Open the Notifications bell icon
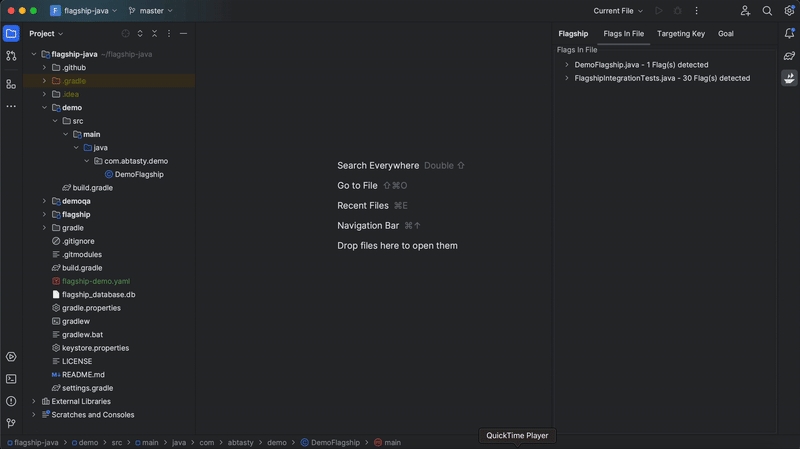 click(789, 33)
